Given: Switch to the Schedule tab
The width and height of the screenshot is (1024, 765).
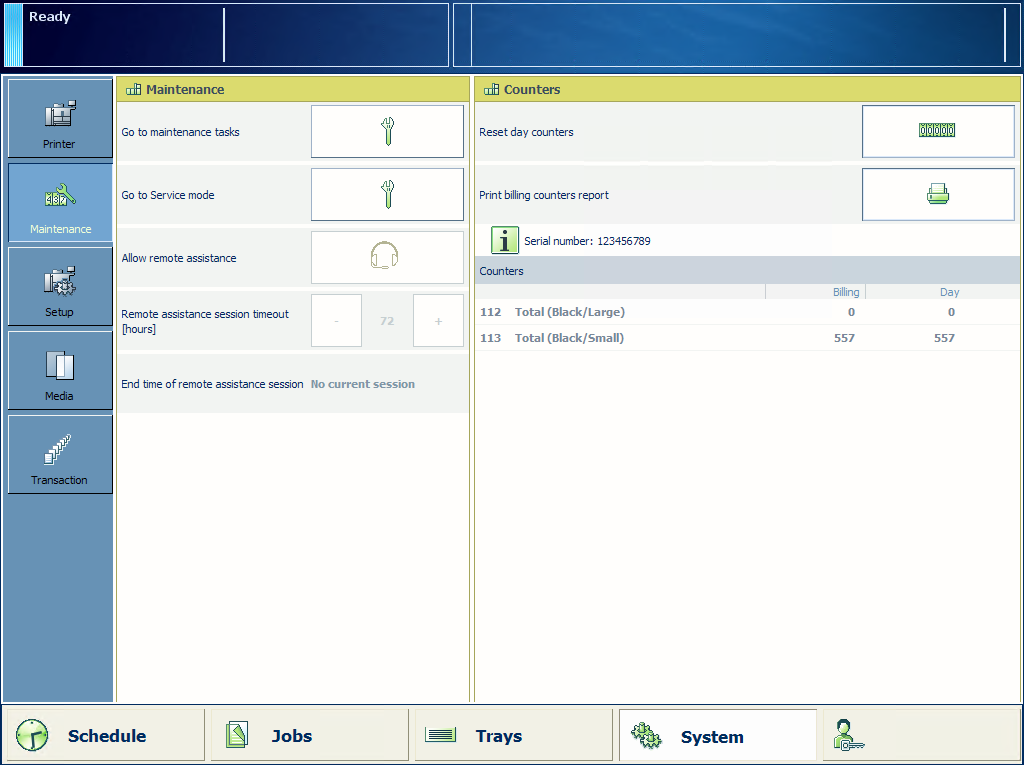Looking at the screenshot, I should pyautogui.click(x=105, y=736).
